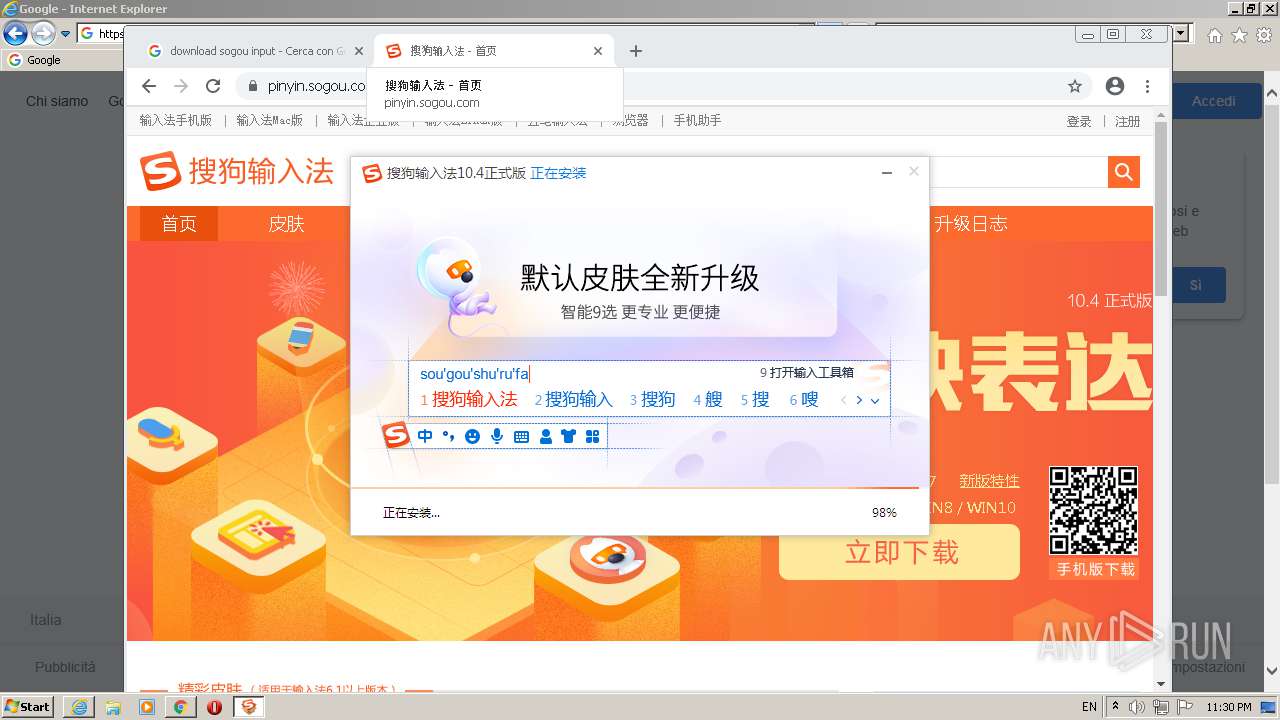
Task: Click Sogou installer taskbar button
Action: tap(249, 707)
